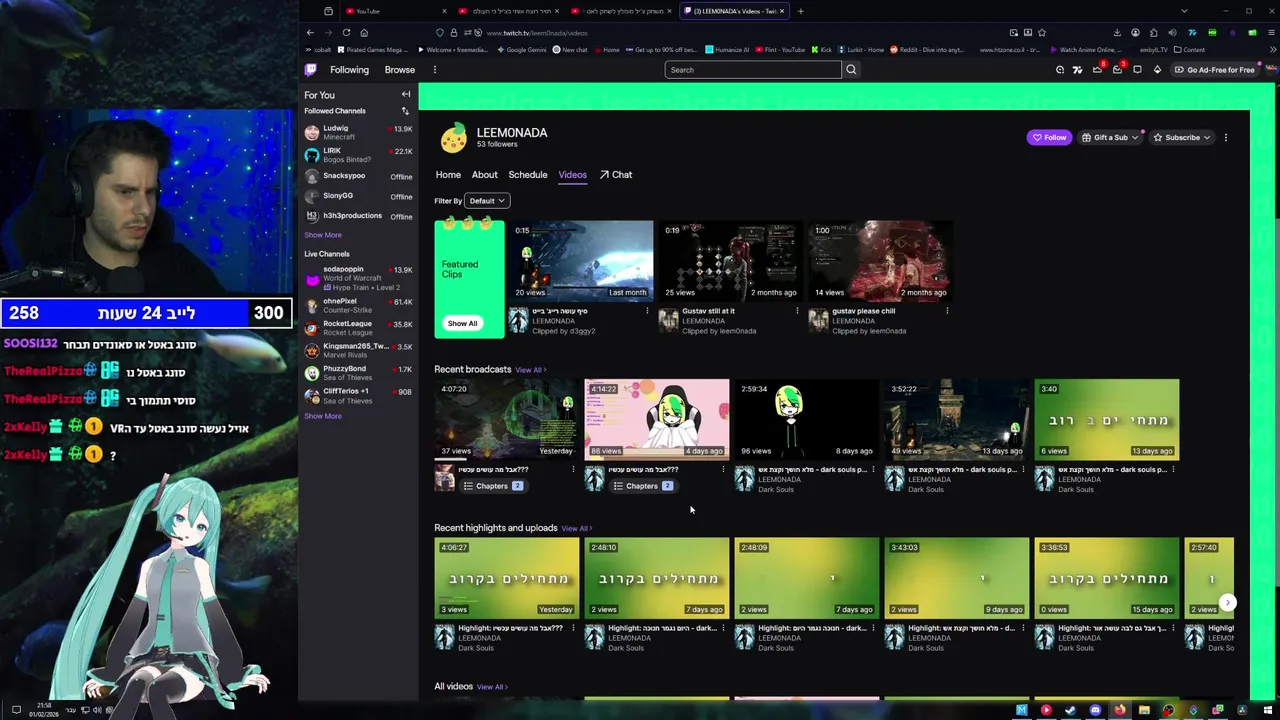
Task: Open the Schedule tab
Action: 528,175
